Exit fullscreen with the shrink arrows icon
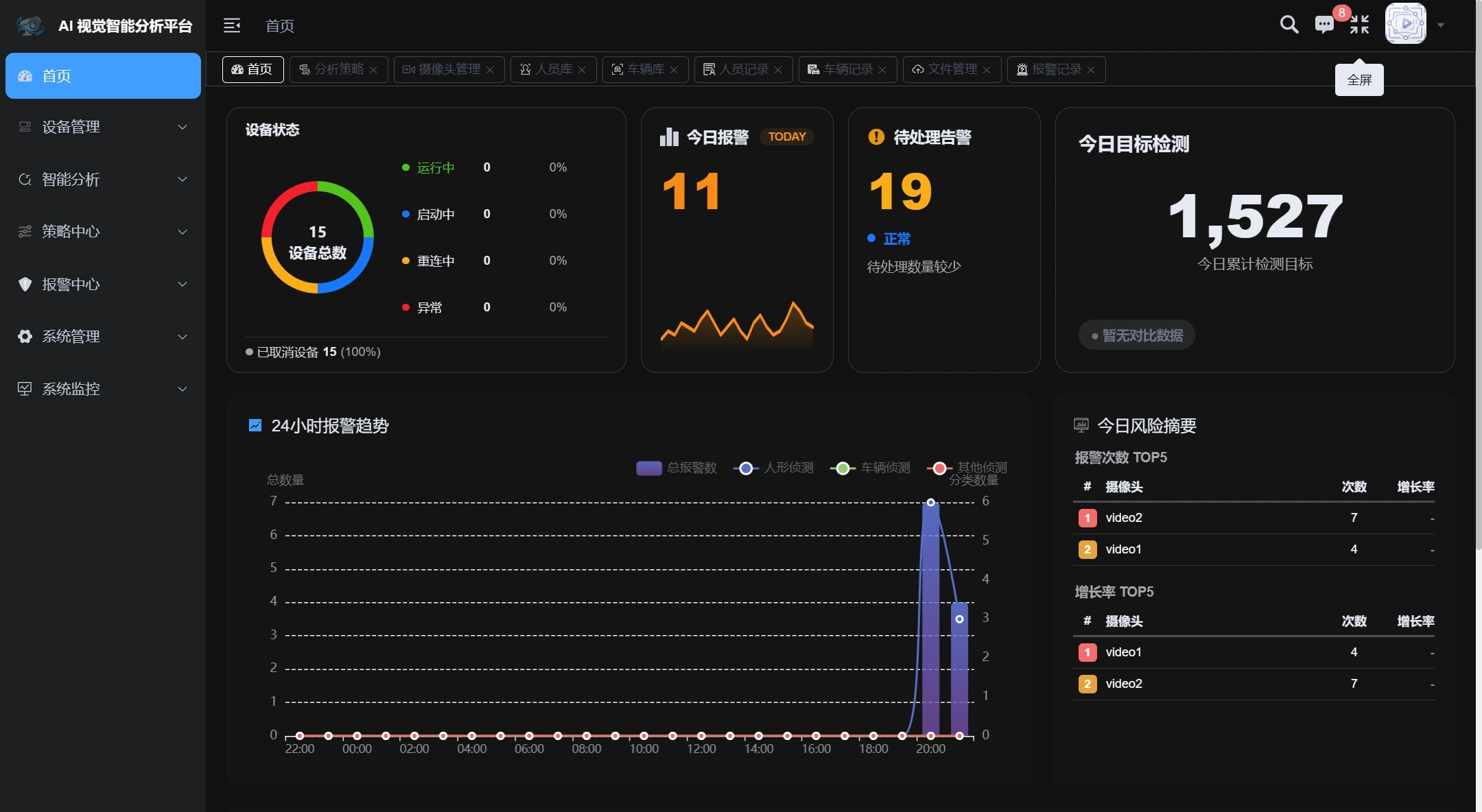Screen dimensions: 1482x812 (x=1359, y=25)
